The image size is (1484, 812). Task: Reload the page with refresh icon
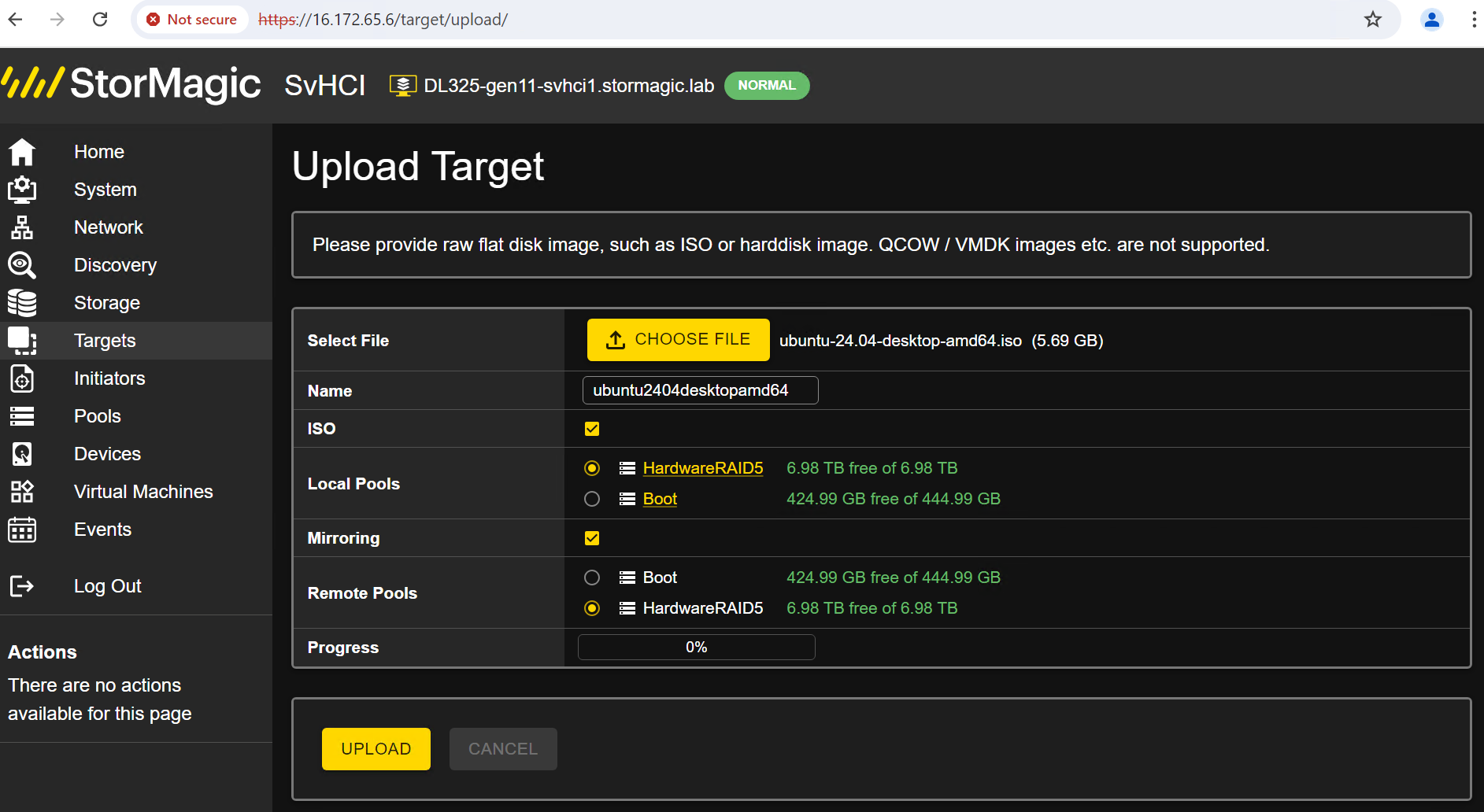[x=100, y=20]
